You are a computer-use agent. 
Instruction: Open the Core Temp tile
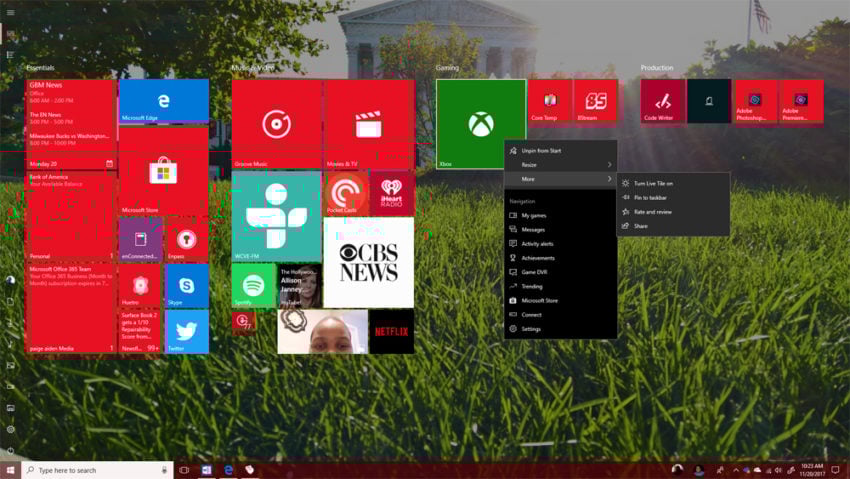[x=550, y=101]
